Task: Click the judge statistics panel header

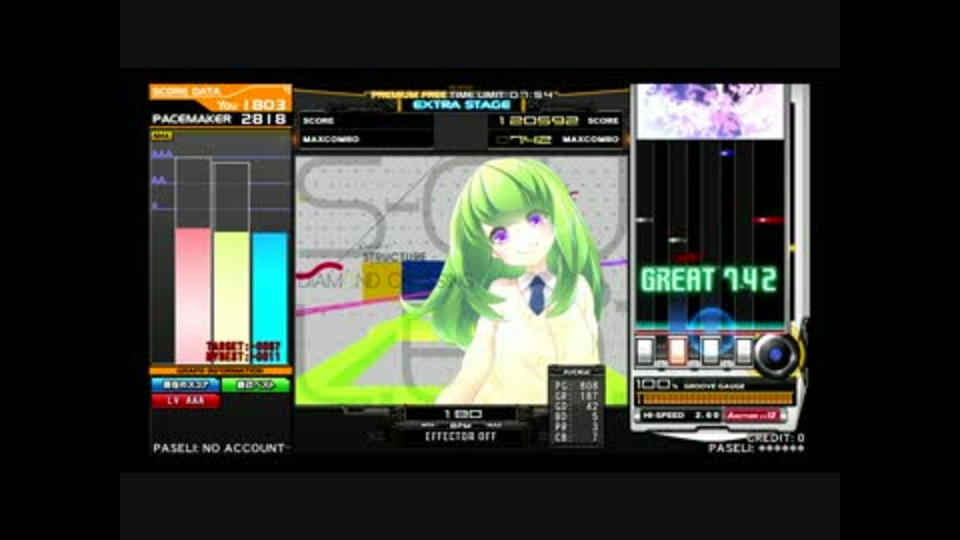Action: [576, 372]
